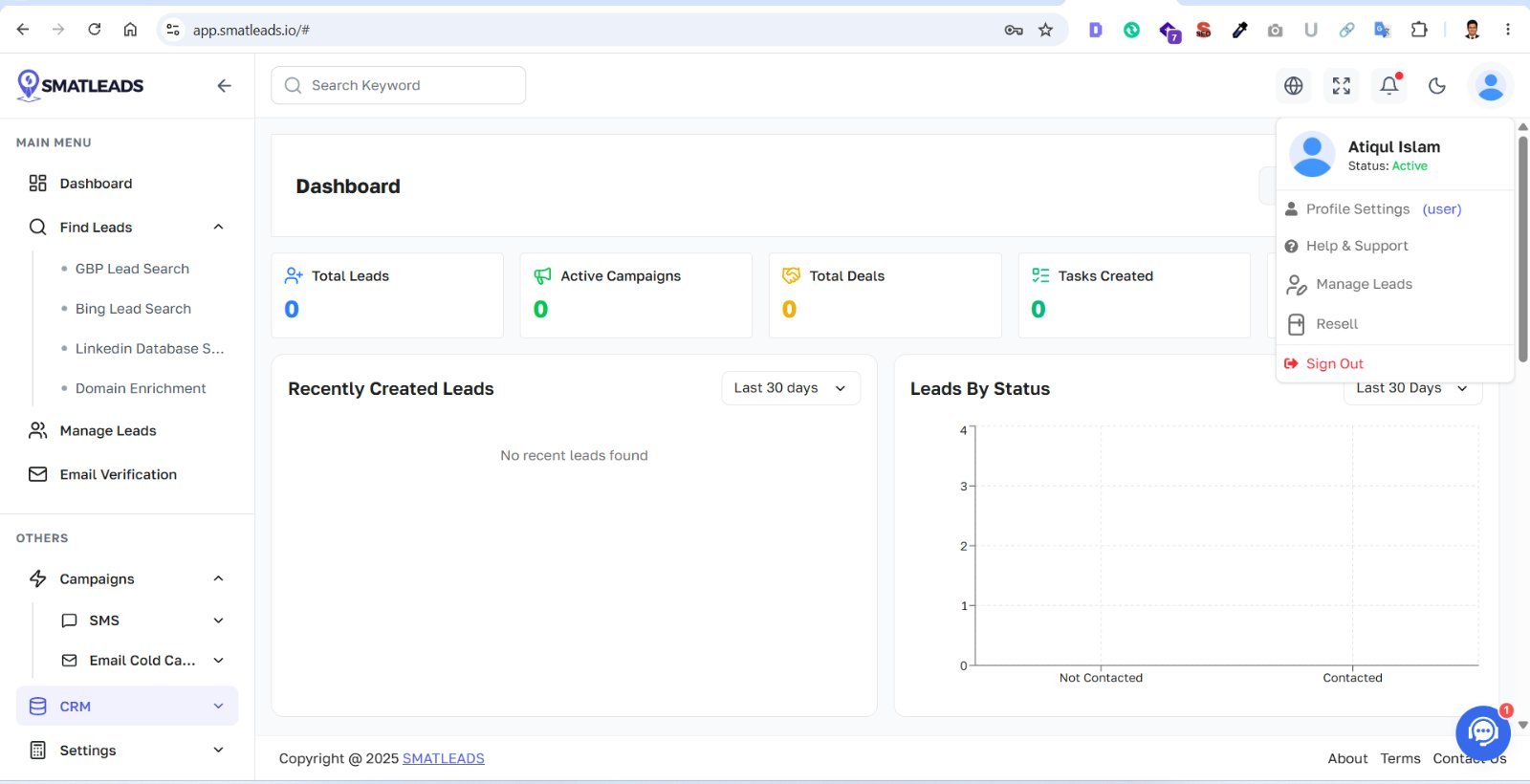This screenshot has height=784, width=1530.
Task: Click the Resell icon in profile menu
Action: [1296, 324]
